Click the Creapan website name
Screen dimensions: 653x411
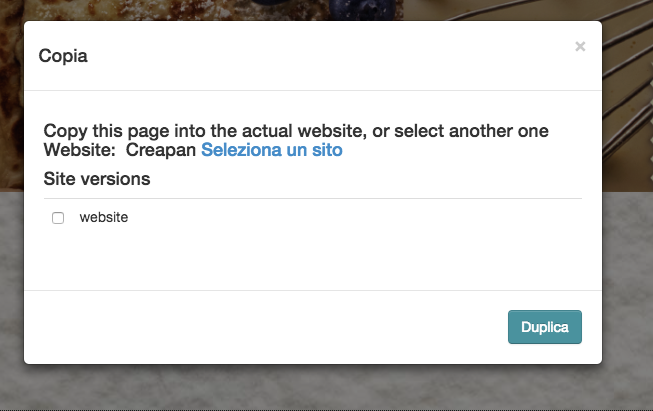[161, 151]
